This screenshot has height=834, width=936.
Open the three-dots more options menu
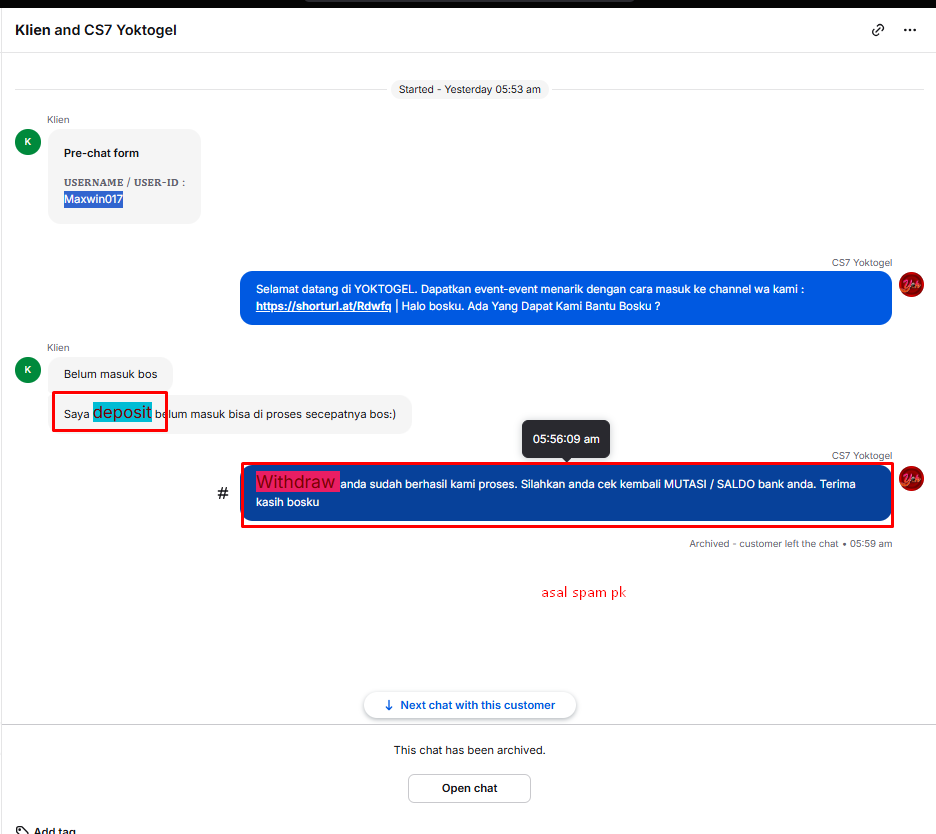(x=910, y=30)
